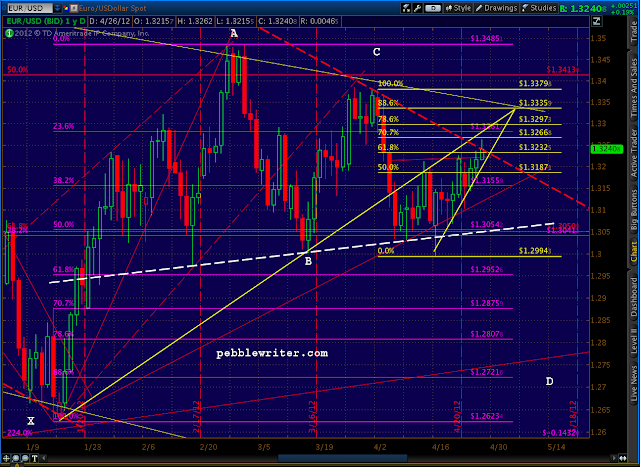Click the EUR/USD (BID) 1 y D label
640x467 pixels.
(46, 21)
